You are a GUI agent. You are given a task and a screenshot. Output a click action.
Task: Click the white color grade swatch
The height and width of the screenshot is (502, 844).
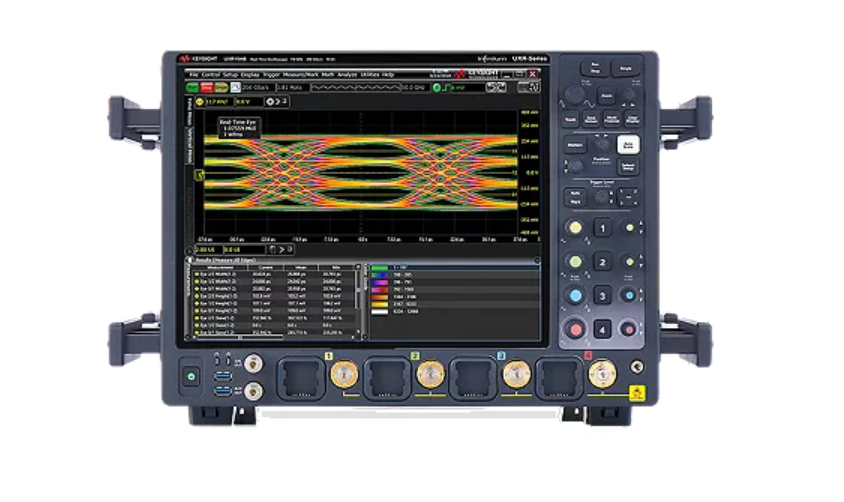click(x=379, y=312)
